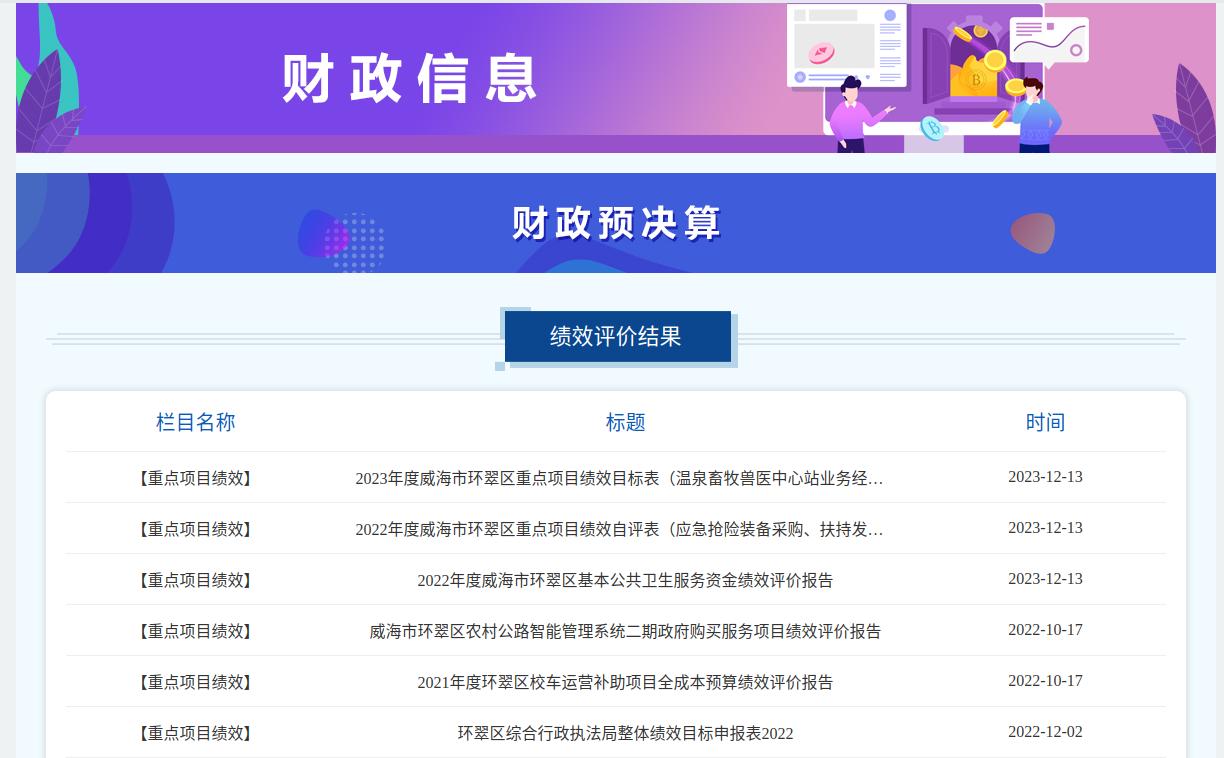Open the 环翠区综合行政执法局整体绩效目标申报表2022 link

pos(625,733)
